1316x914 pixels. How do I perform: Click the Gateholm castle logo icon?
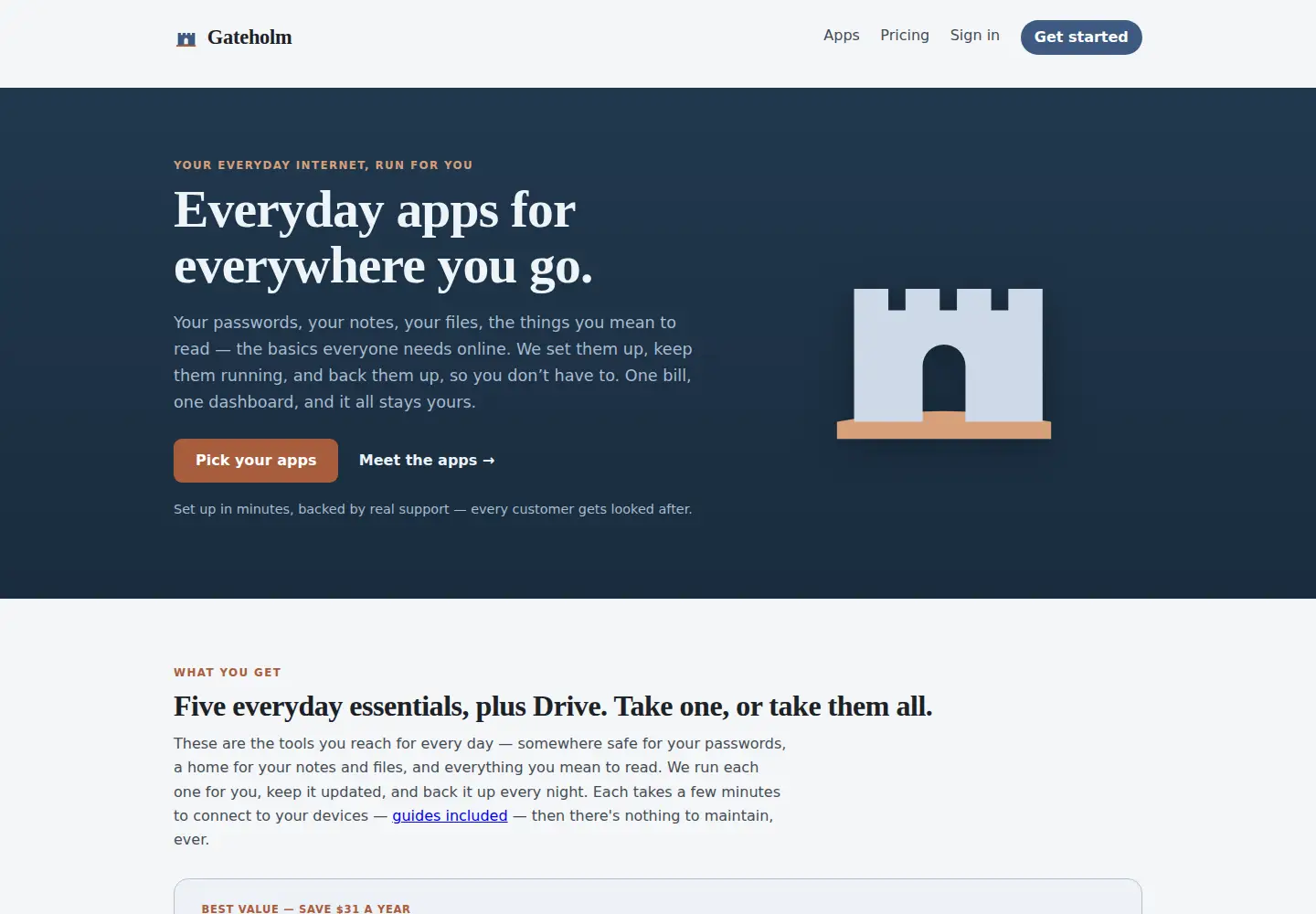pyautogui.click(x=186, y=38)
